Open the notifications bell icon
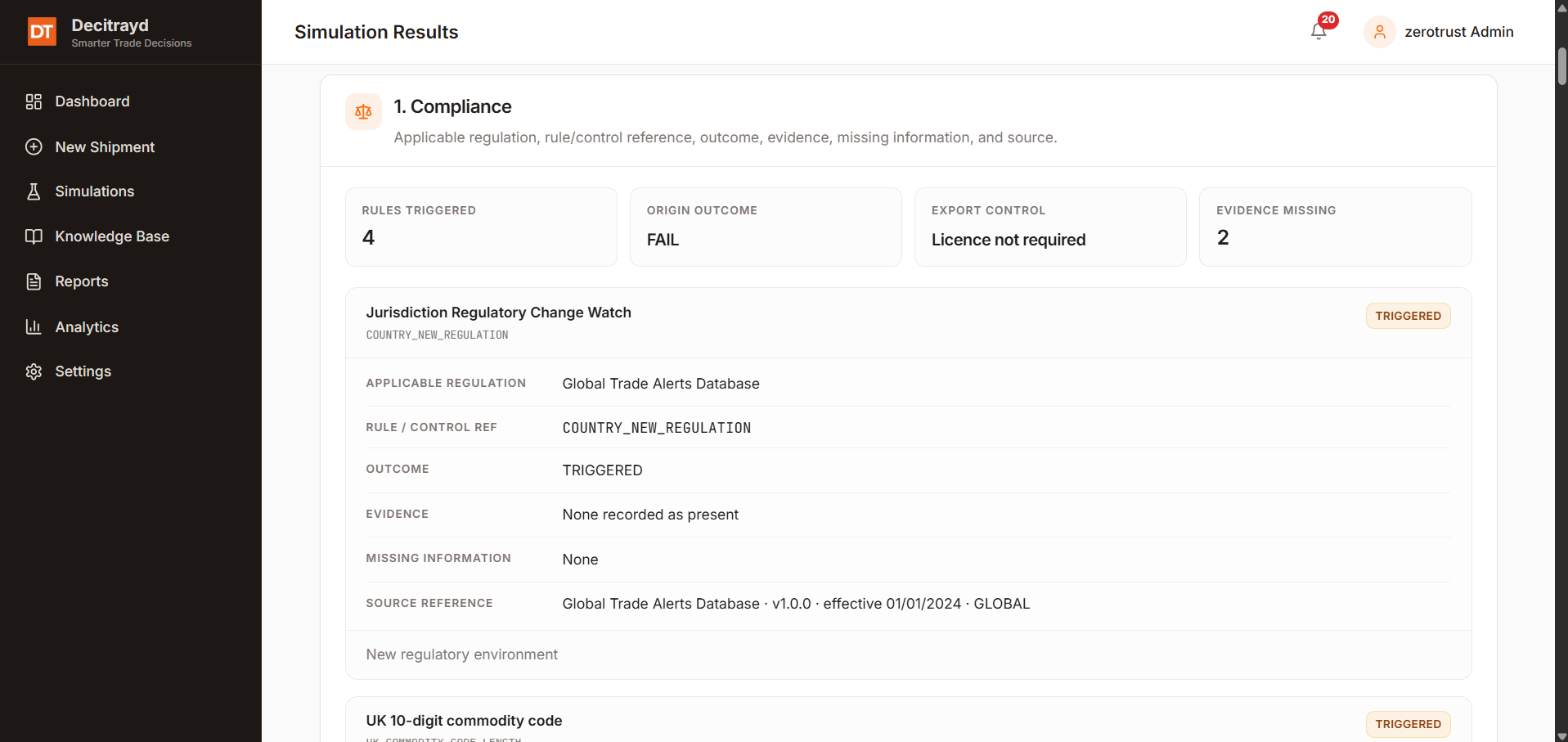1568x742 pixels. [x=1318, y=32]
